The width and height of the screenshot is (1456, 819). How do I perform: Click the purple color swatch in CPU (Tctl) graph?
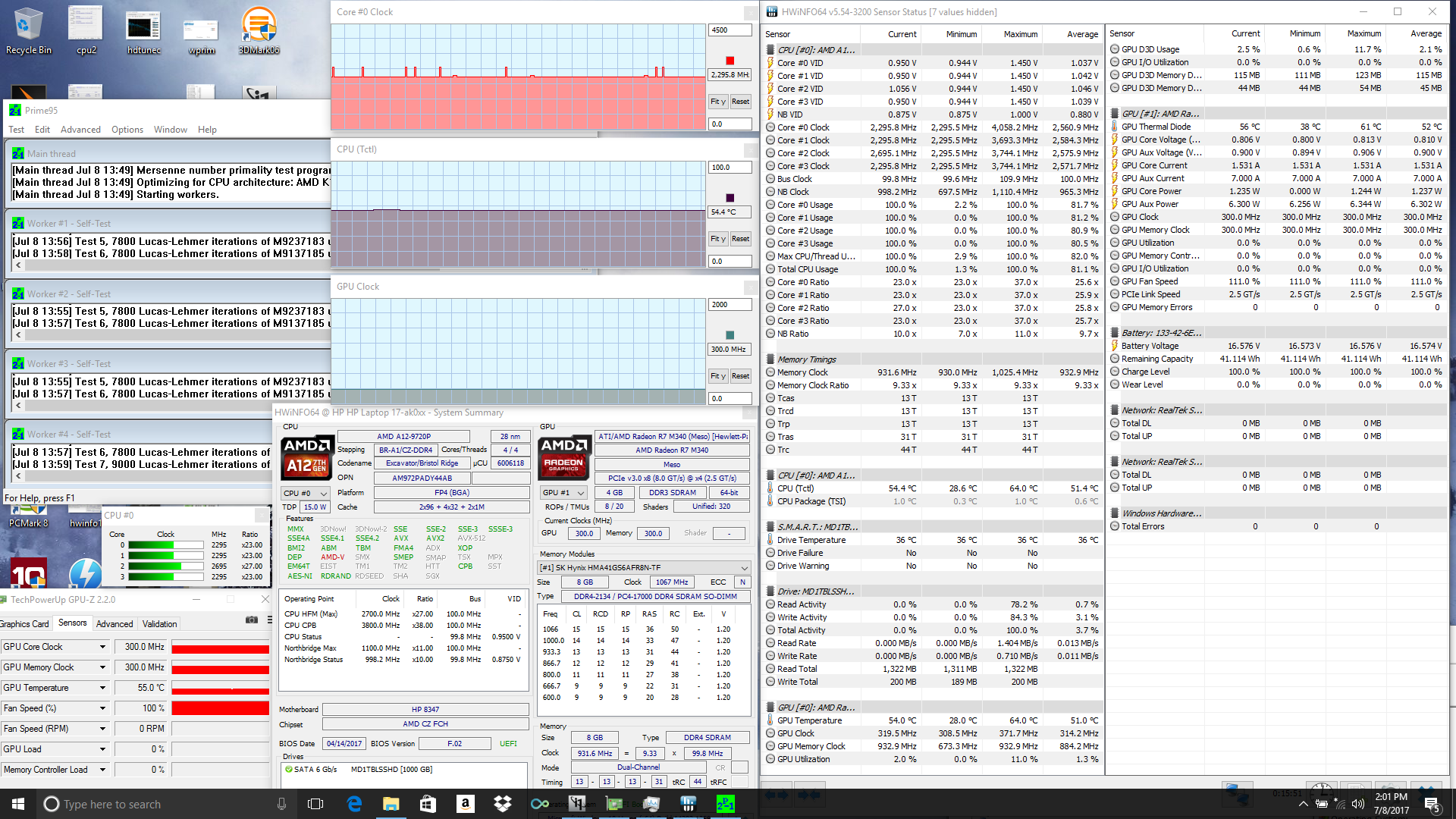coord(730,198)
